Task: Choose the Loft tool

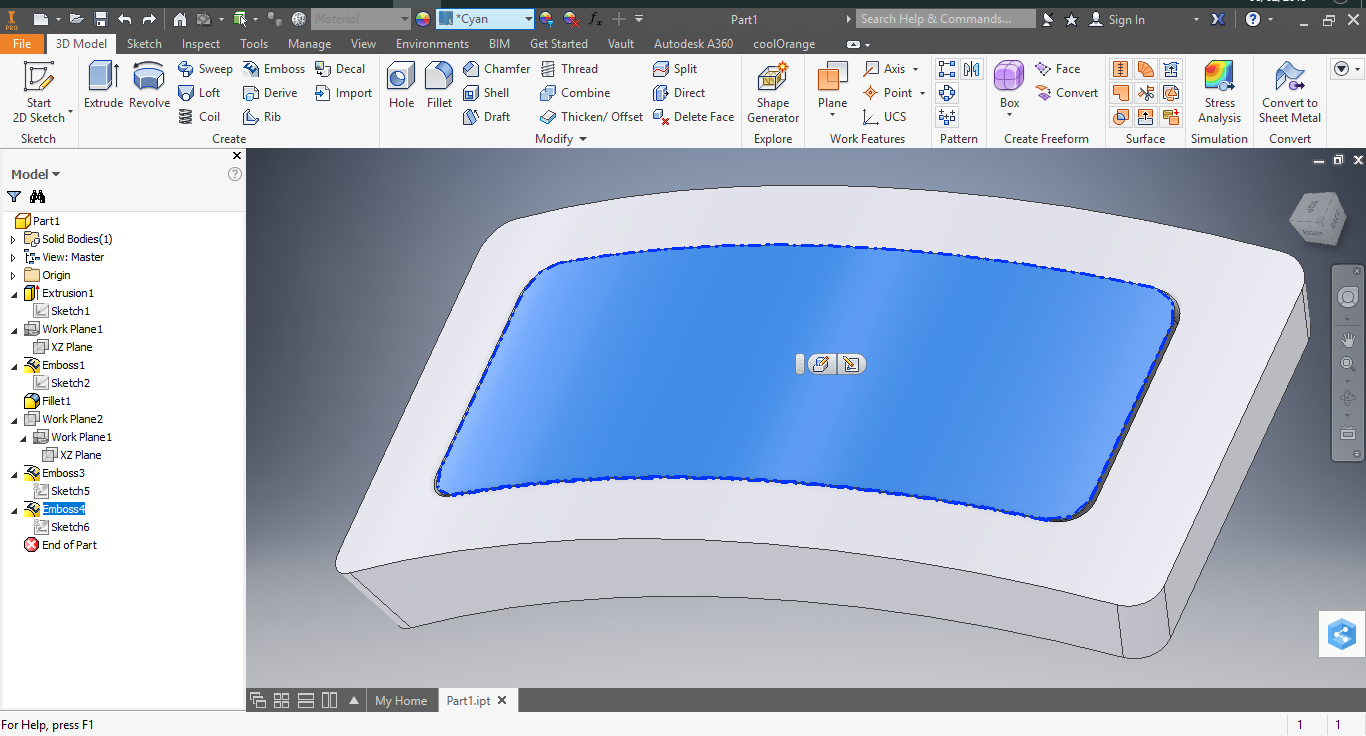Action: tap(199, 93)
